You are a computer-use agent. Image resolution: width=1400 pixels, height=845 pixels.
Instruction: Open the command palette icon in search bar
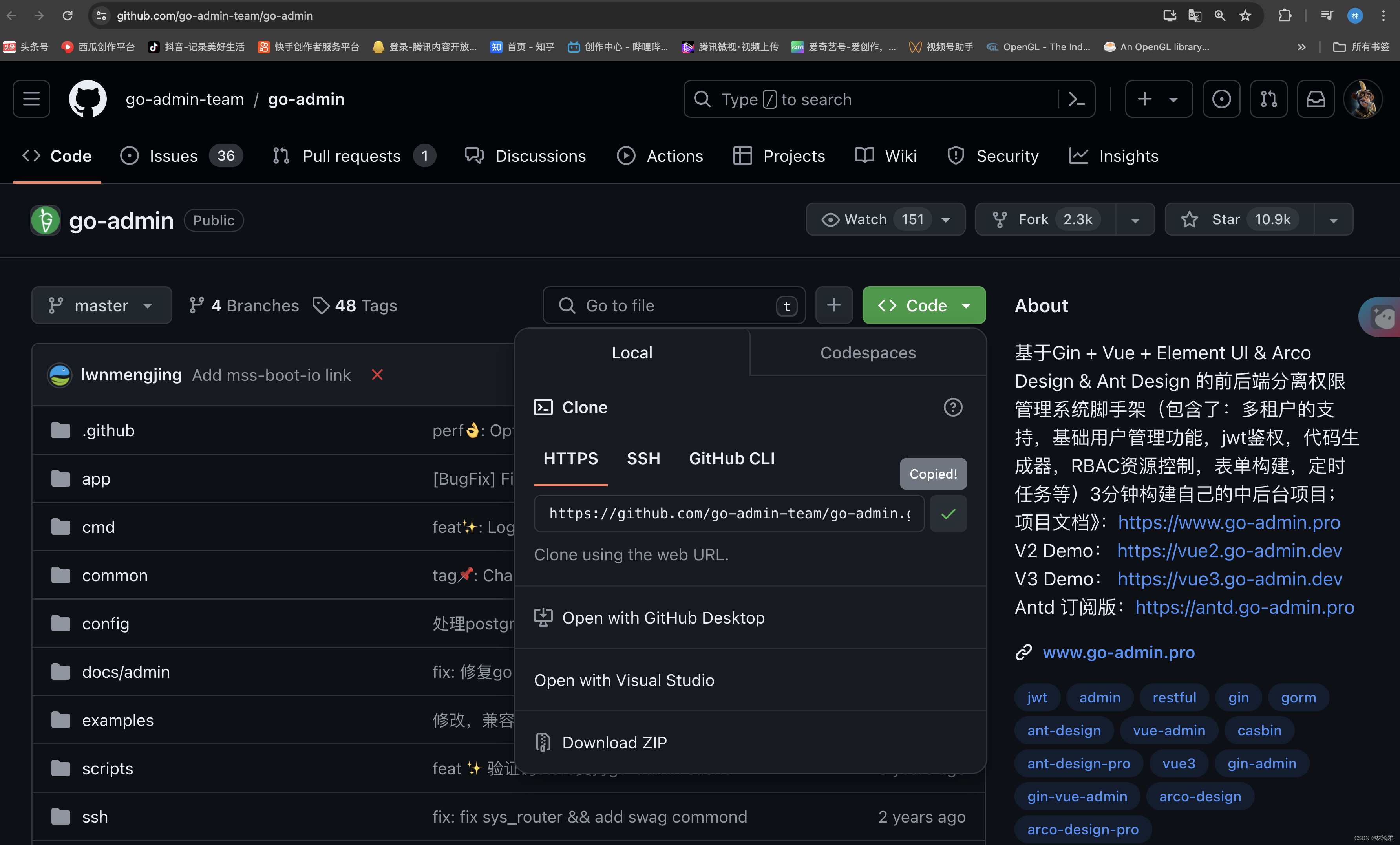pos(1077,99)
